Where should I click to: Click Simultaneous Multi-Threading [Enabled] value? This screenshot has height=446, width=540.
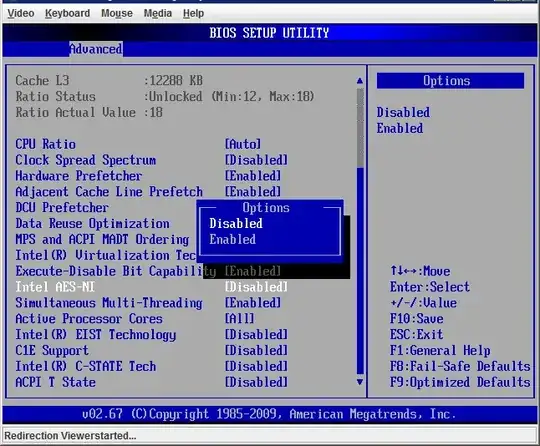click(253, 303)
